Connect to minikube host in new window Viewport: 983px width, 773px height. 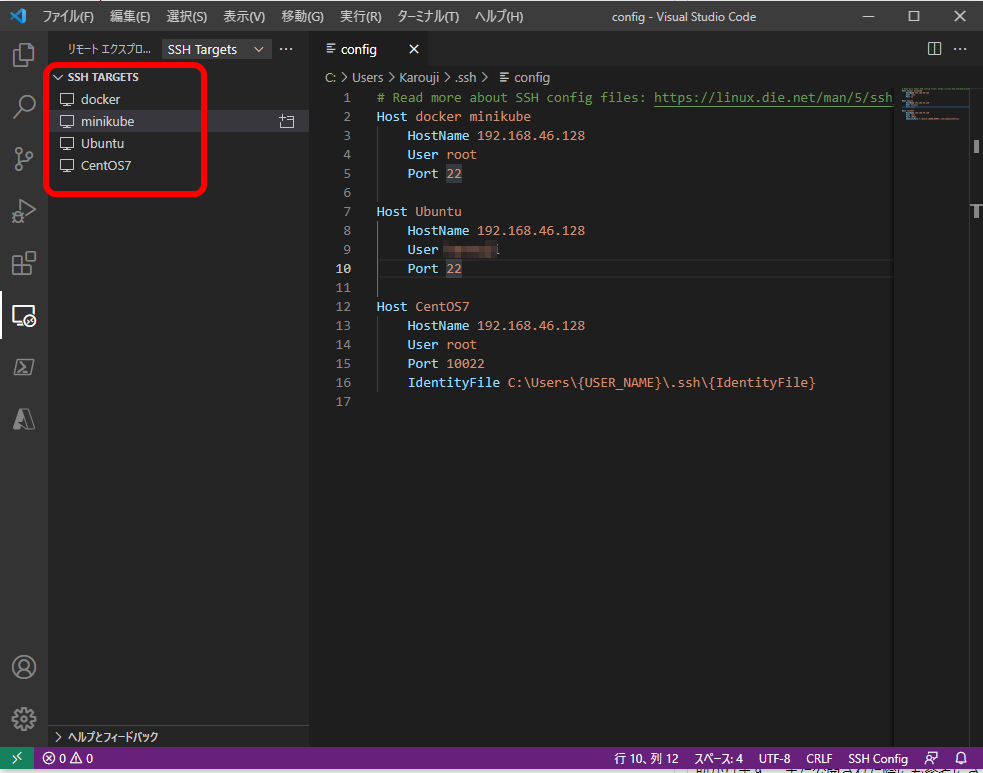(x=286, y=121)
